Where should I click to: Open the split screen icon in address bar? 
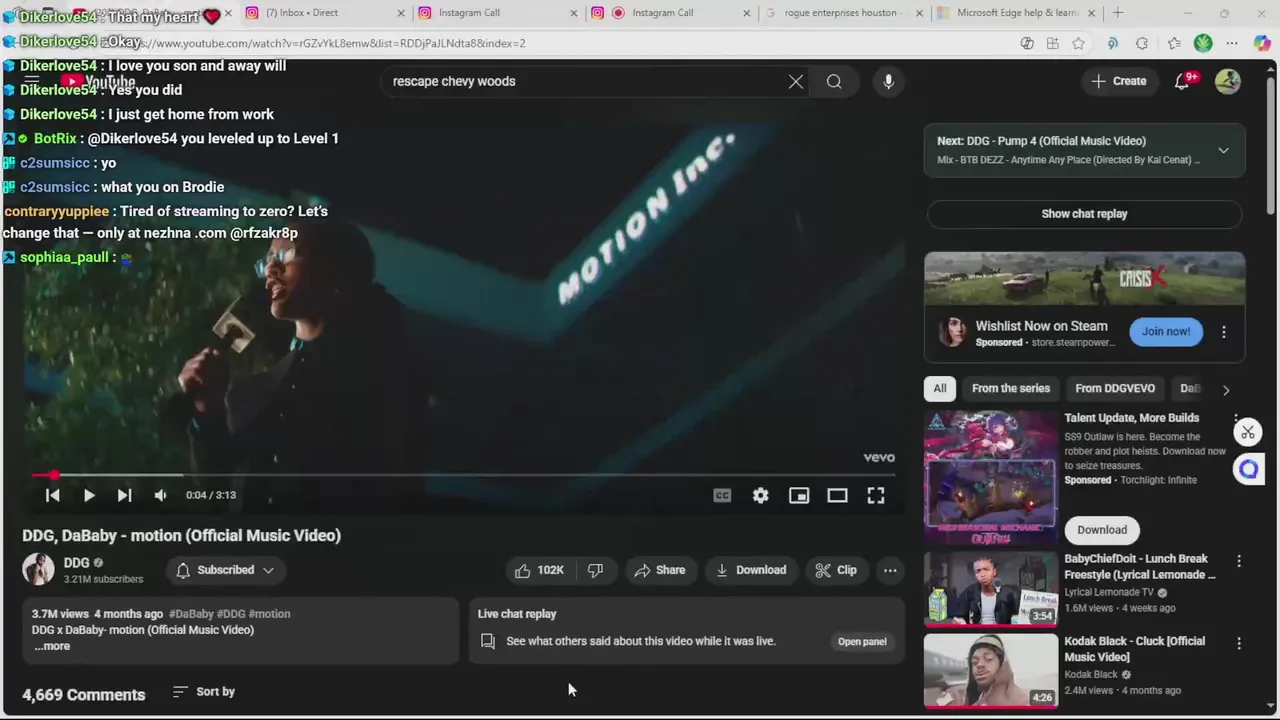pyautogui.click(x=1052, y=43)
